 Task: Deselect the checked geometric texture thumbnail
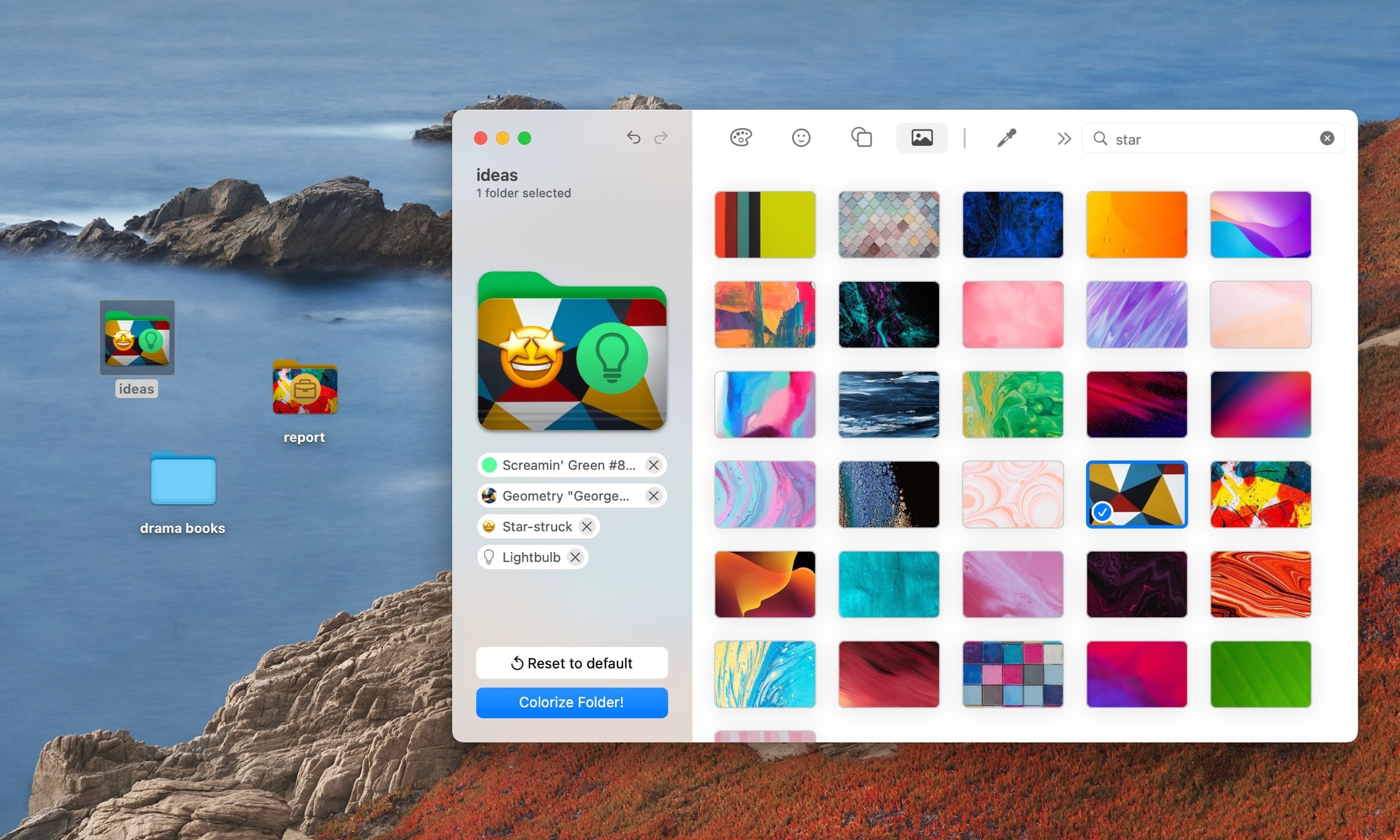[x=1136, y=494]
